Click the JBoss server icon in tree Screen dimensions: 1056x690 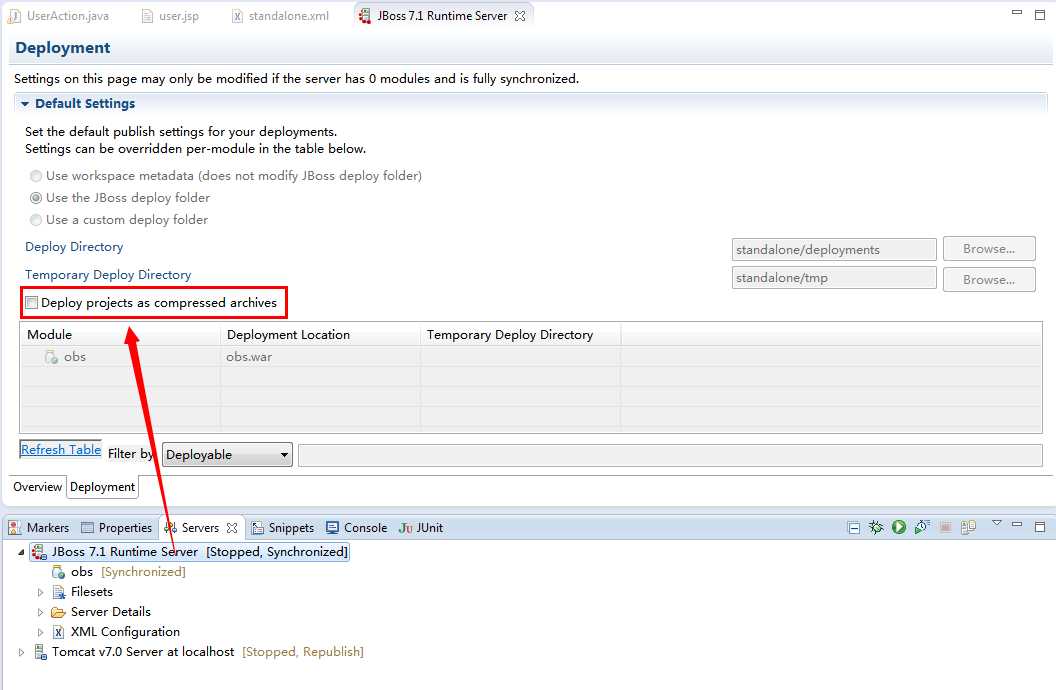[x=40, y=552]
